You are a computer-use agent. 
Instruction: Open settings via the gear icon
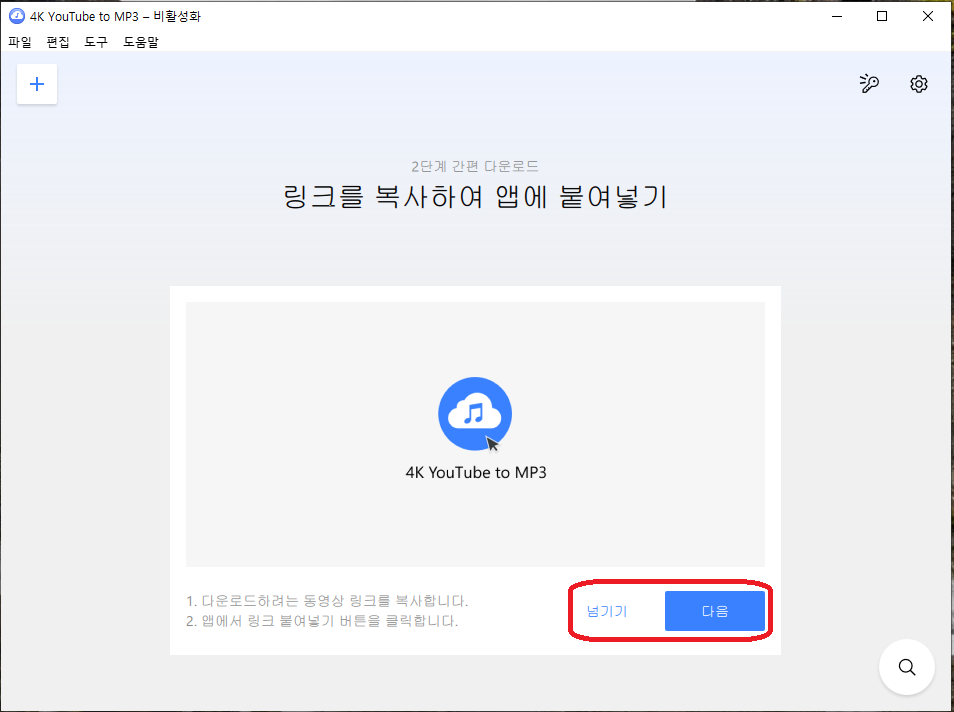[919, 83]
